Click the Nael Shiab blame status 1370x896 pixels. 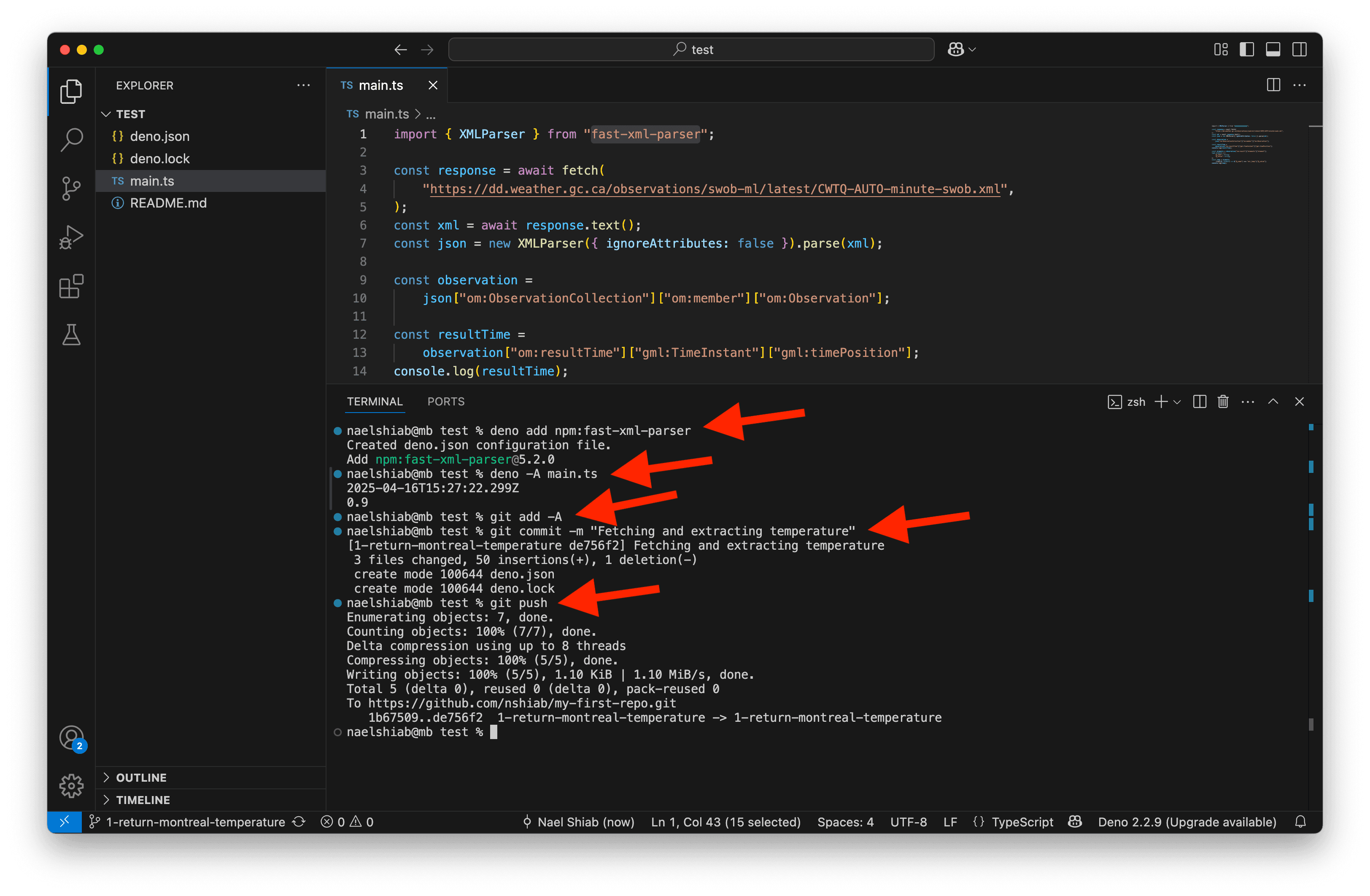pos(578,822)
